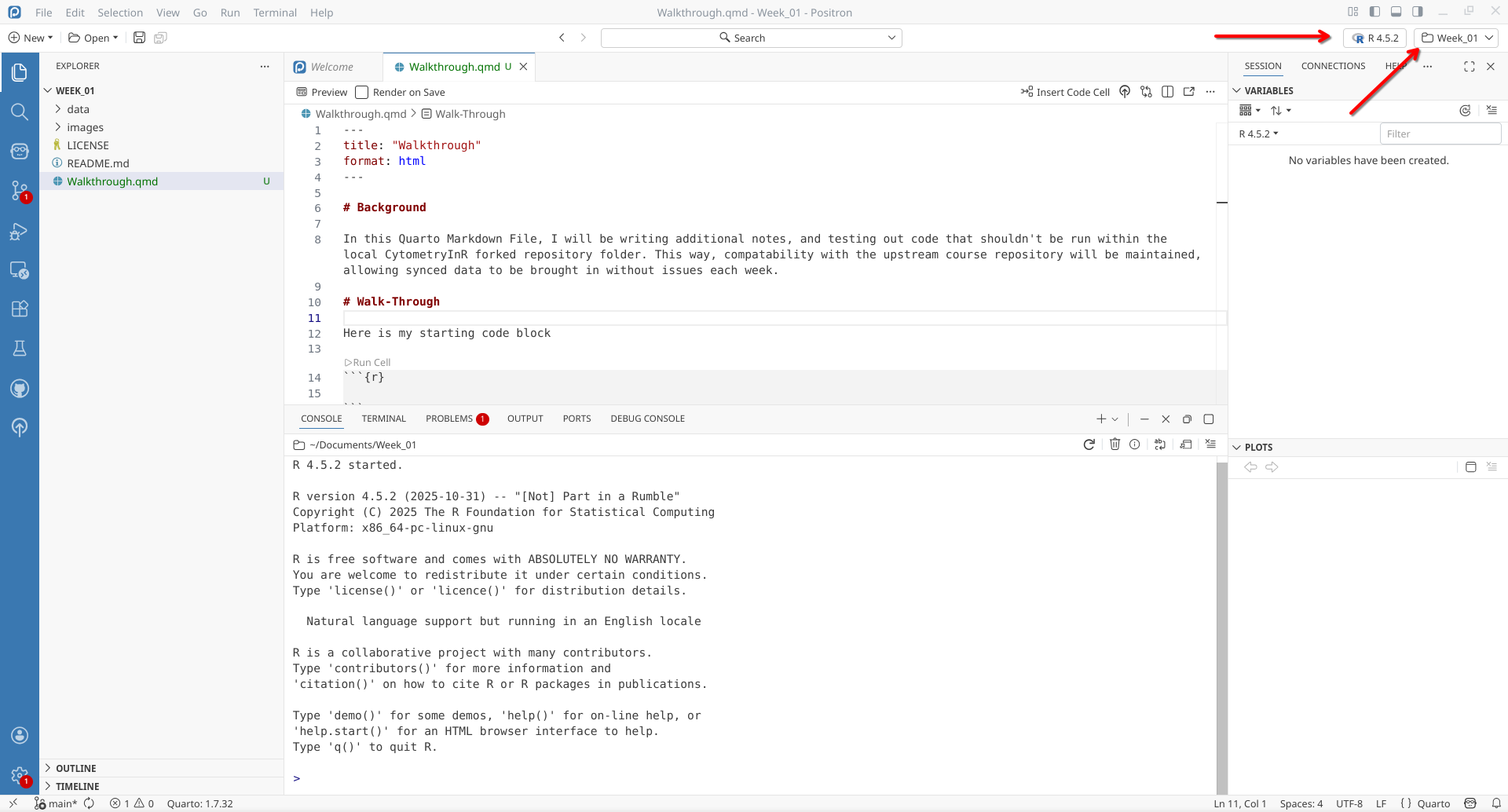Image resolution: width=1508 pixels, height=812 pixels.
Task: Switch to the Terminal tab
Action: point(383,419)
